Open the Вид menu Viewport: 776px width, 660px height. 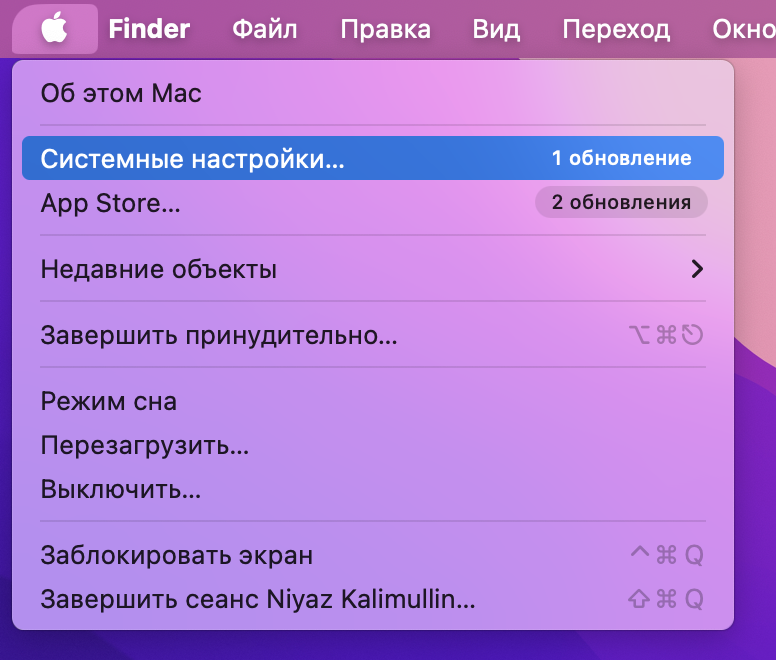496,29
